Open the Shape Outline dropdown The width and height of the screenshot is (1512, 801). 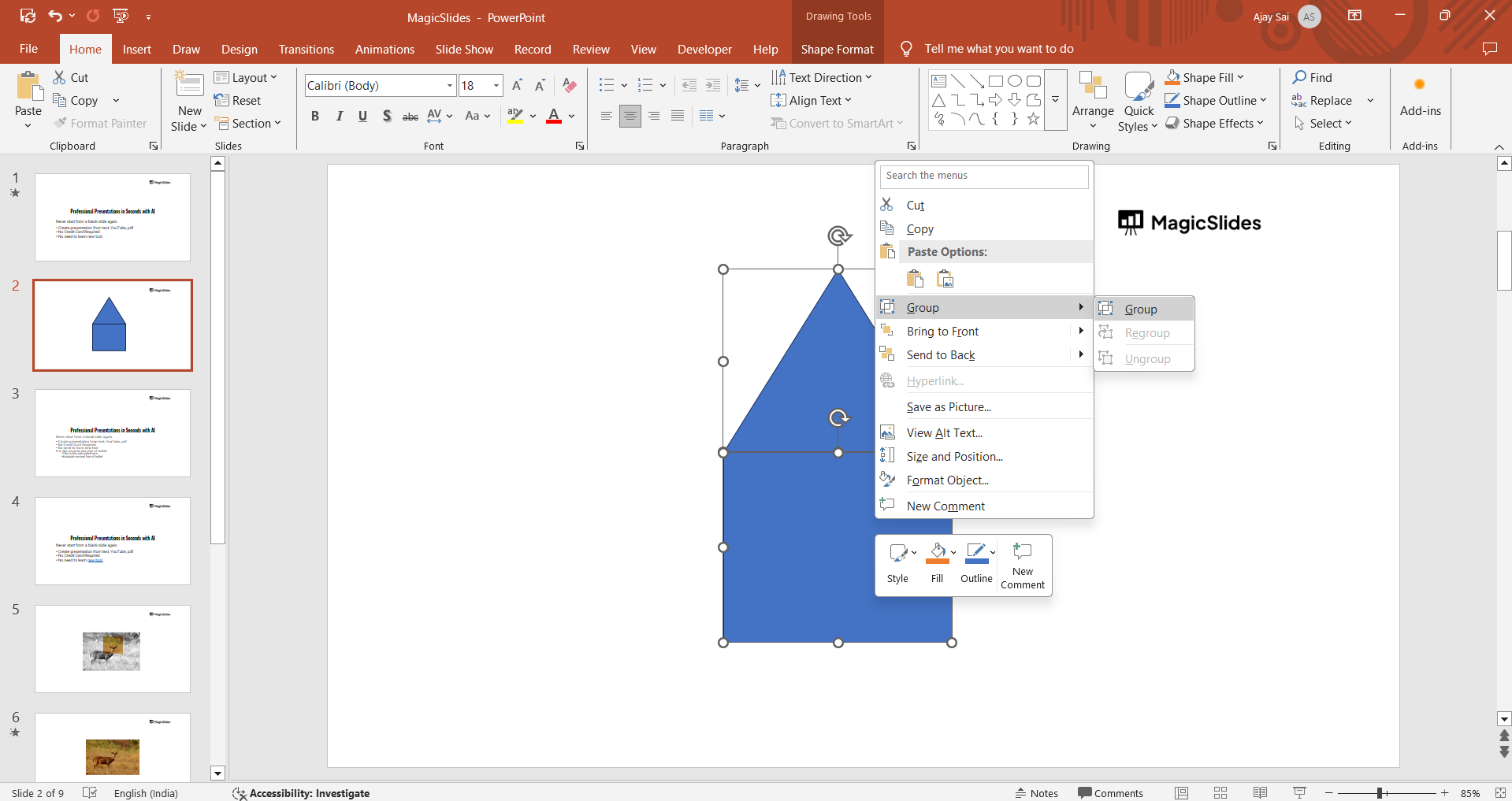1263,101
